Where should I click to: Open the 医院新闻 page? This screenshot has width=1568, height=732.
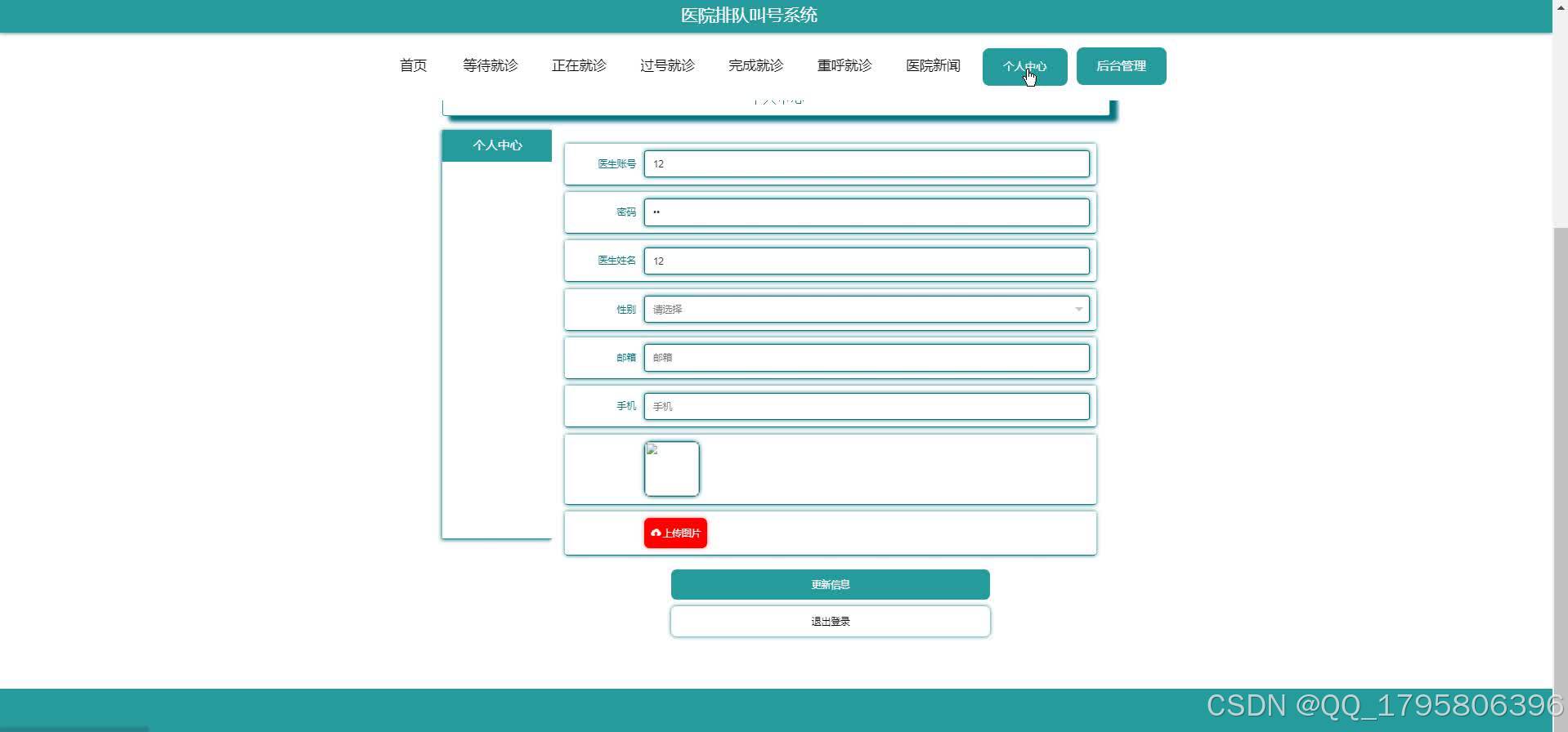[x=933, y=65]
